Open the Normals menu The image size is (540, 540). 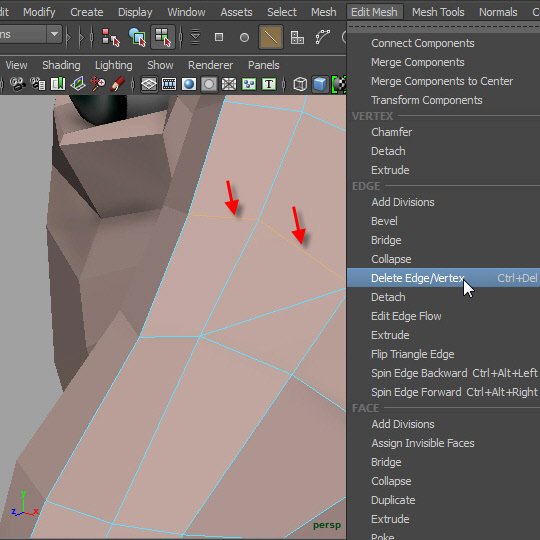pyautogui.click(x=498, y=12)
